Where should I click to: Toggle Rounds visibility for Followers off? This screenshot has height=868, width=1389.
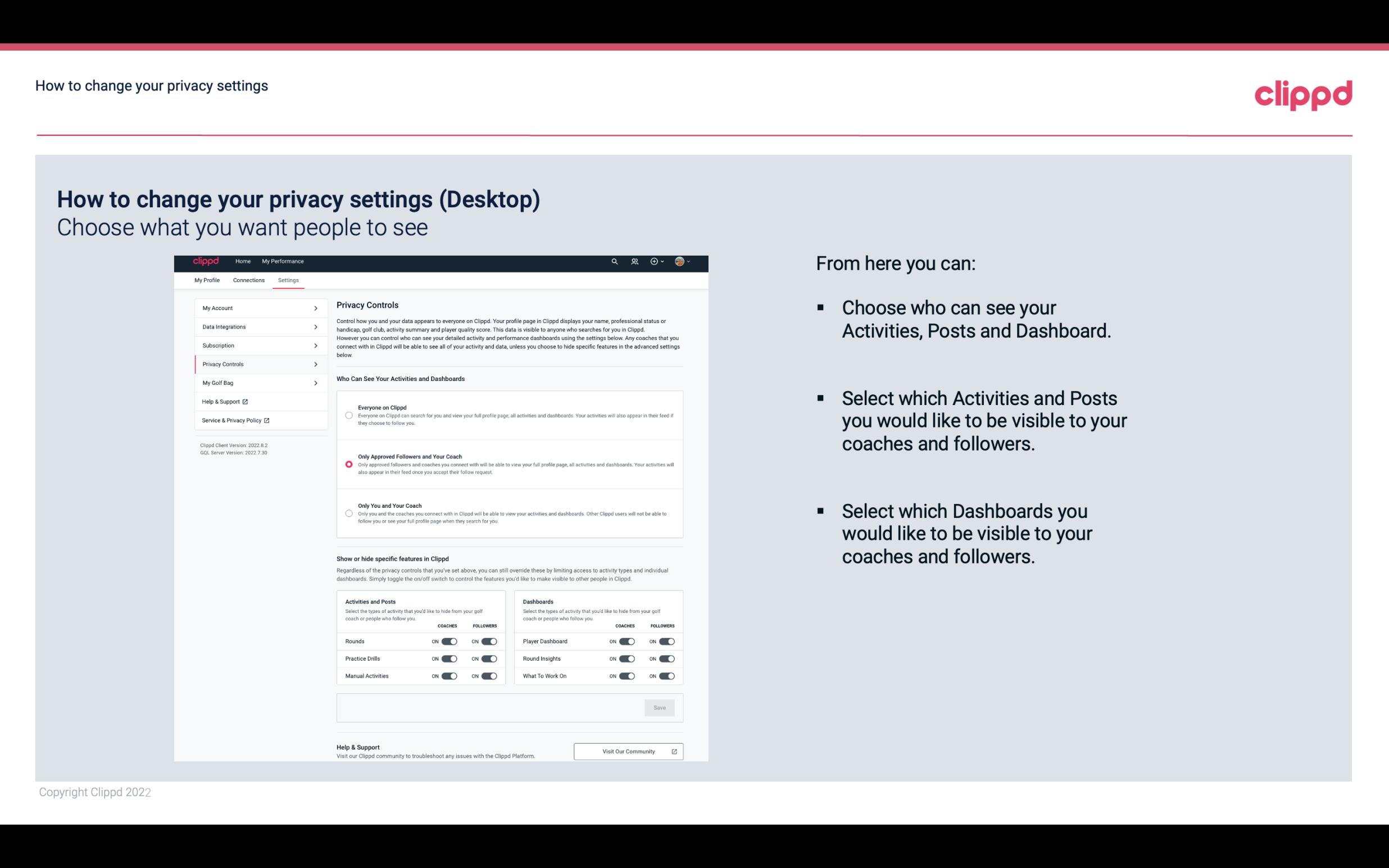(x=489, y=641)
